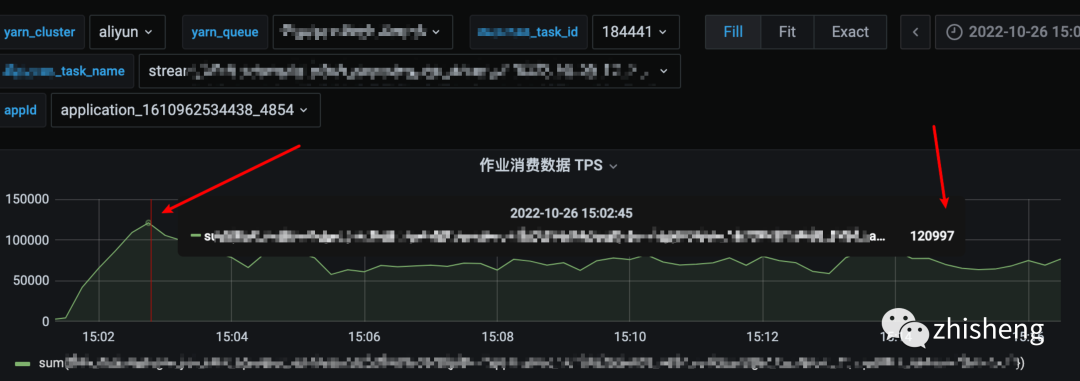1080x381 pixels.
Task: Click the green sum series legend entry
Action: [x=520, y=363]
